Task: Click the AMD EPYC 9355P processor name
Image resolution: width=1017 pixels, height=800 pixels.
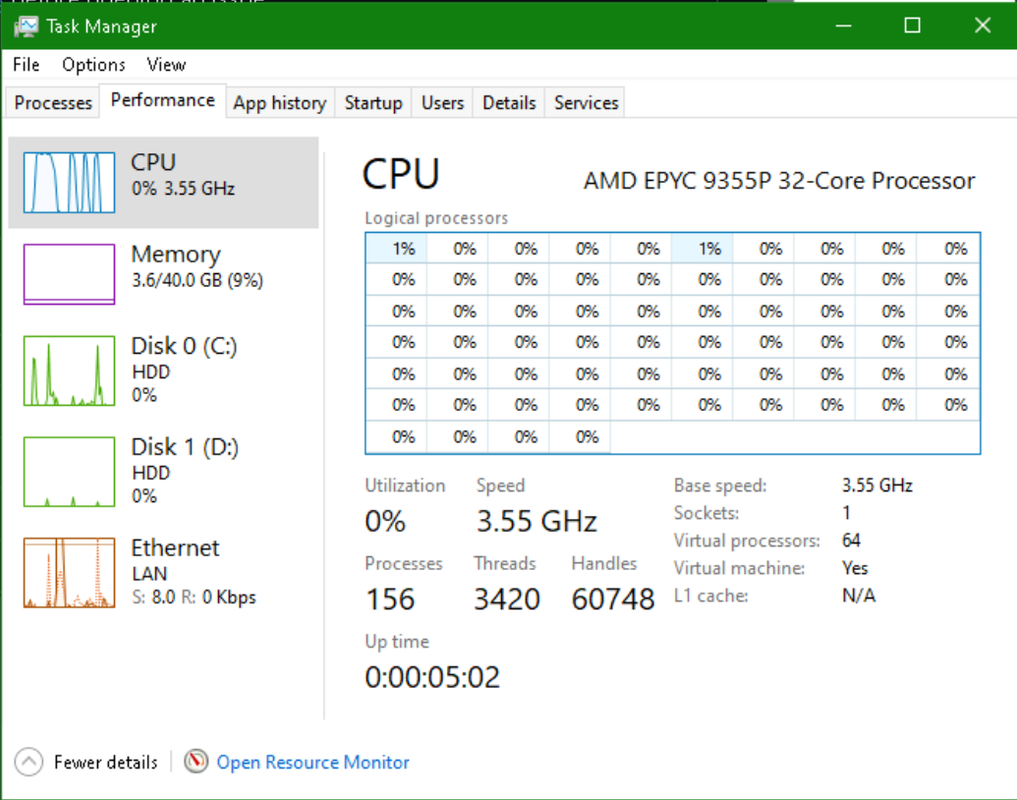Action: click(779, 181)
